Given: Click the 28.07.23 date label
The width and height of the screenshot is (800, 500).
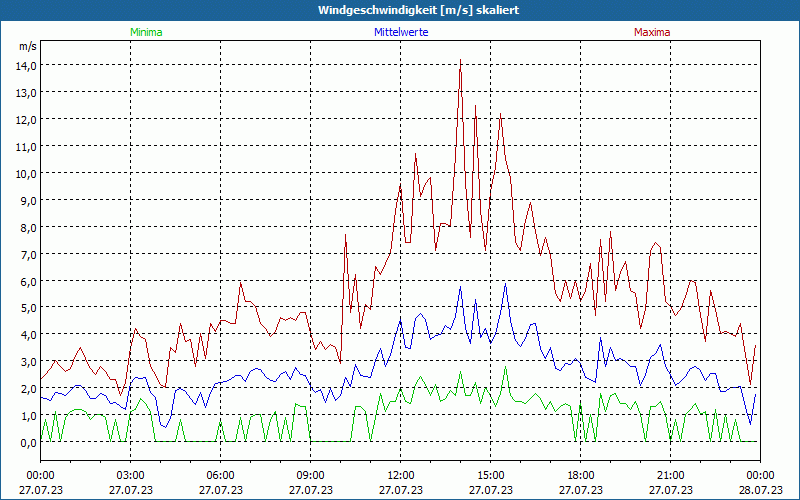Looking at the screenshot, I should [x=760, y=490].
